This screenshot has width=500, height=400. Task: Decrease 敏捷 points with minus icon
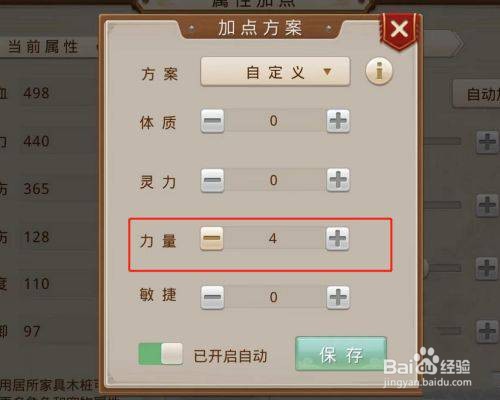click(212, 297)
